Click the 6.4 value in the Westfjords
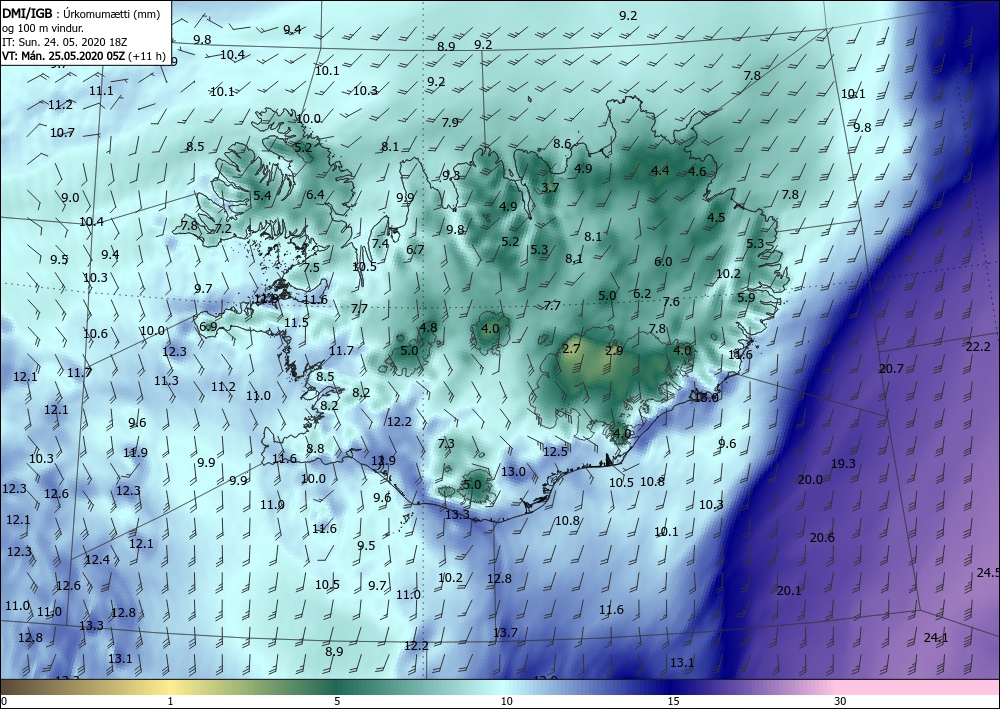 pos(315,195)
